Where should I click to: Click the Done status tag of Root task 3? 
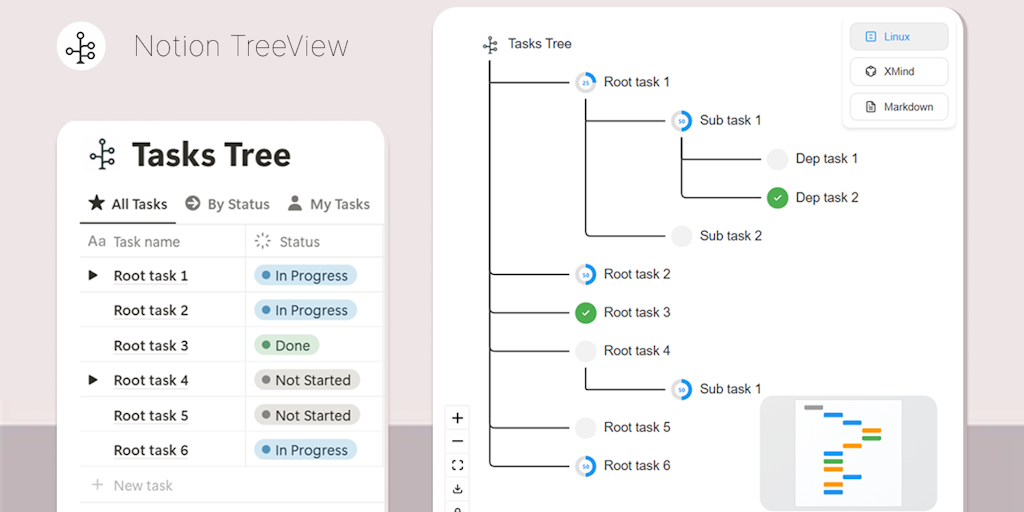click(x=285, y=346)
